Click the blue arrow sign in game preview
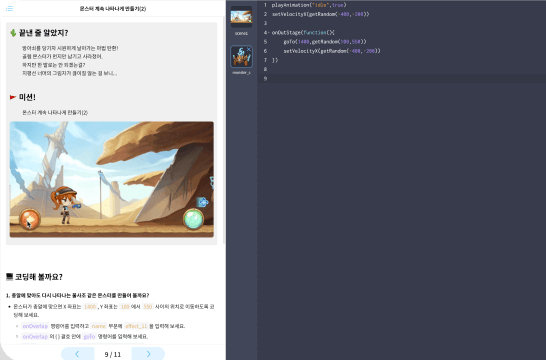 tap(203, 202)
